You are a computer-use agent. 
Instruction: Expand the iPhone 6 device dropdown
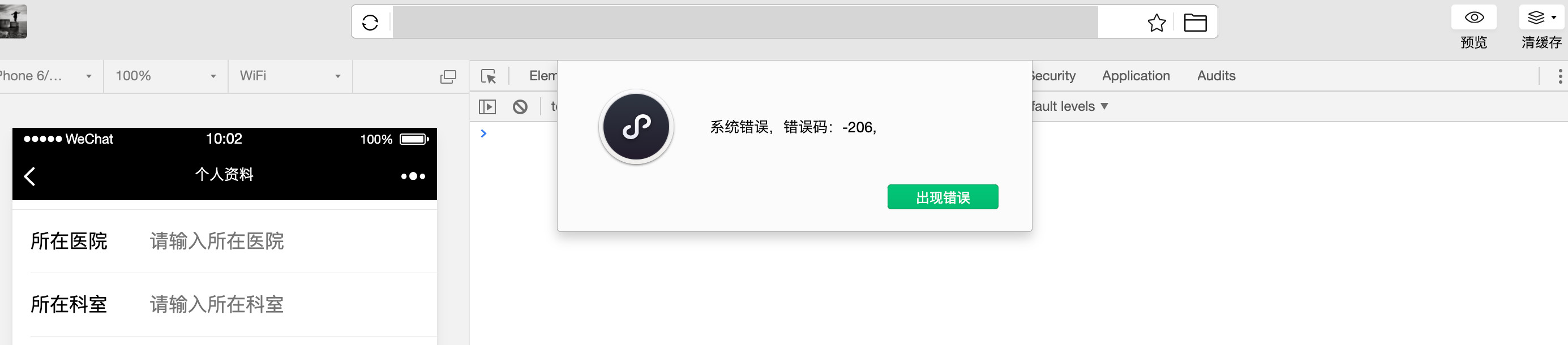[x=47, y=76]
